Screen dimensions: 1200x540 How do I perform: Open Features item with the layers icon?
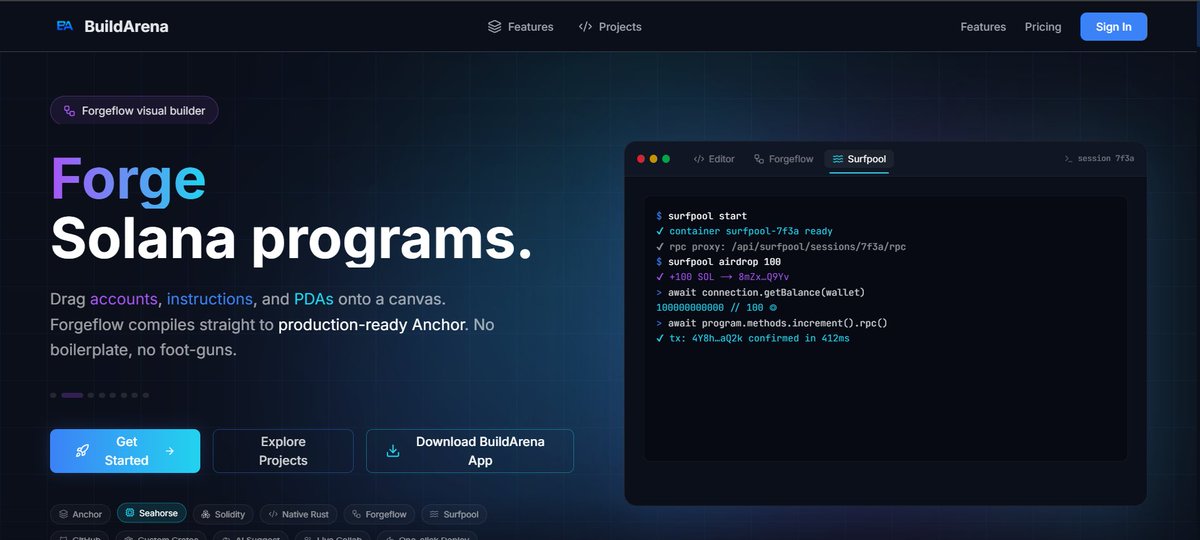point(521,27)
